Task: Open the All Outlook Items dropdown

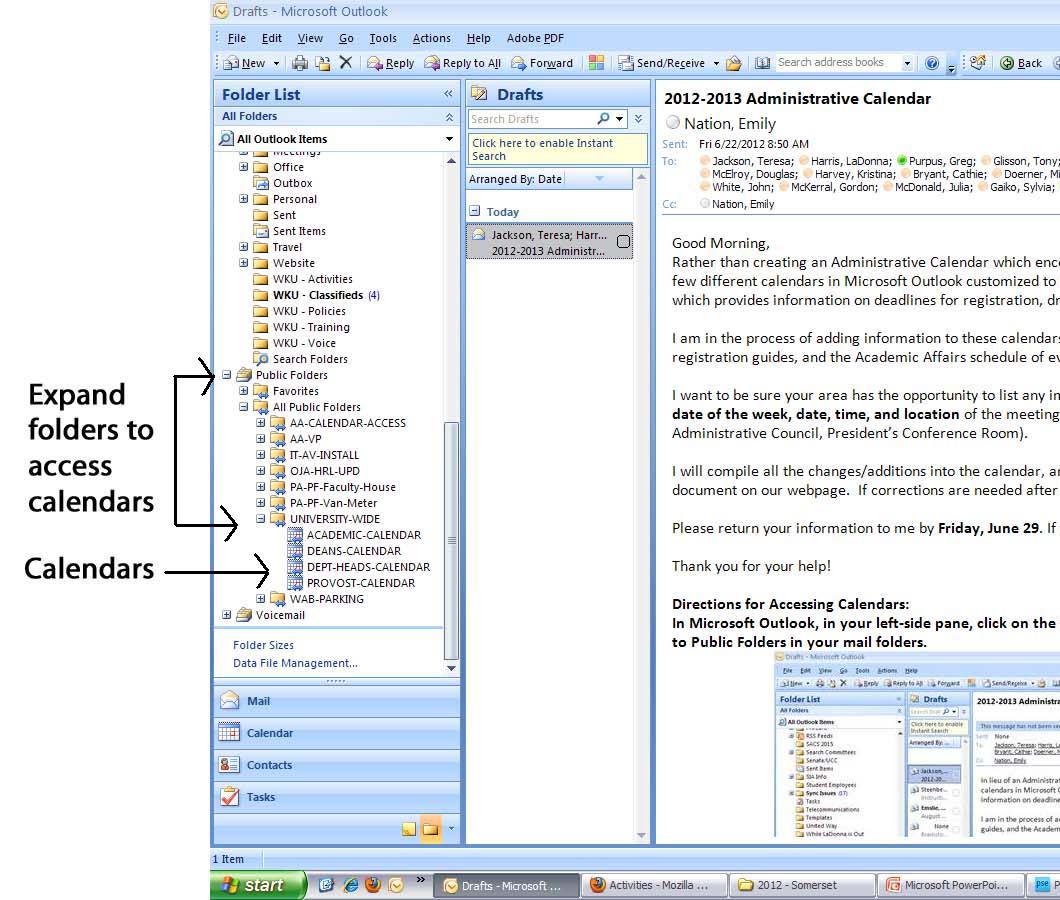Action: tap(449, 139)
